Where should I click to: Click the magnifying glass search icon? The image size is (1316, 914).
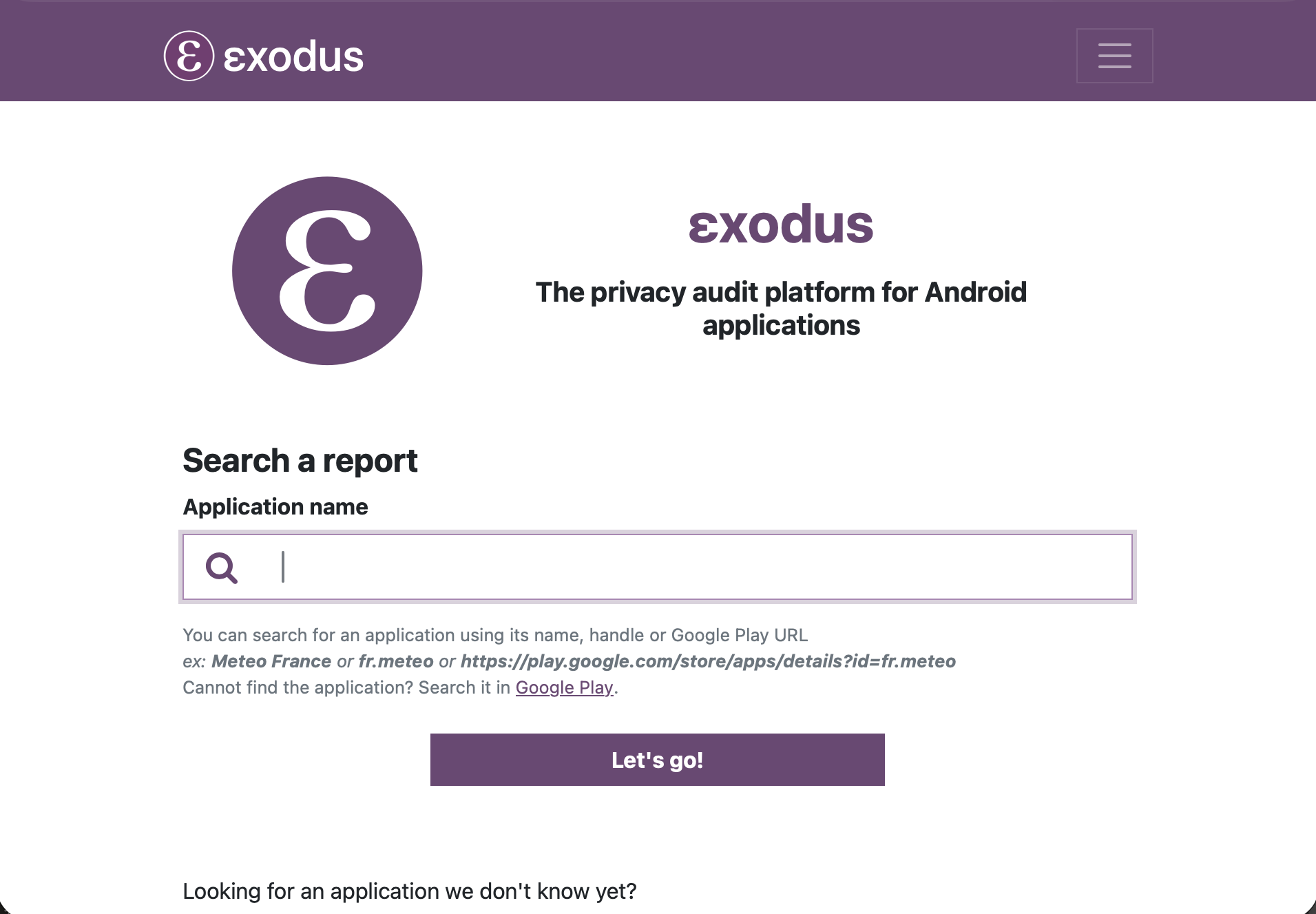[x=222, y=568]
